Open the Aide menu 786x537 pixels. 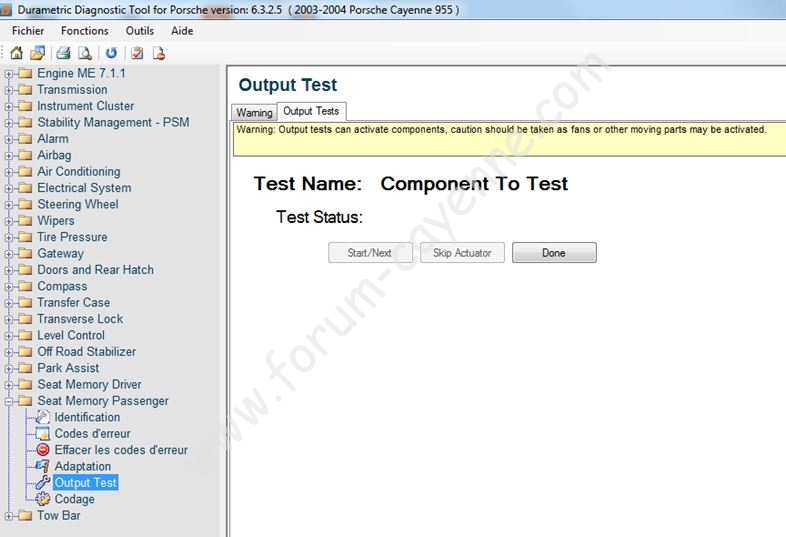point(182,31)
